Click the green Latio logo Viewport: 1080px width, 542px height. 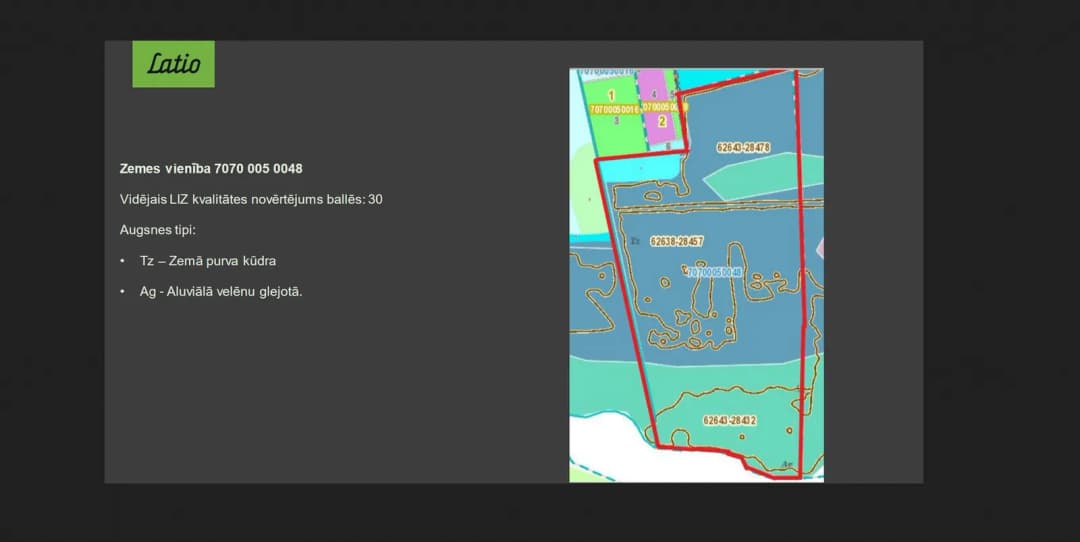173,64
